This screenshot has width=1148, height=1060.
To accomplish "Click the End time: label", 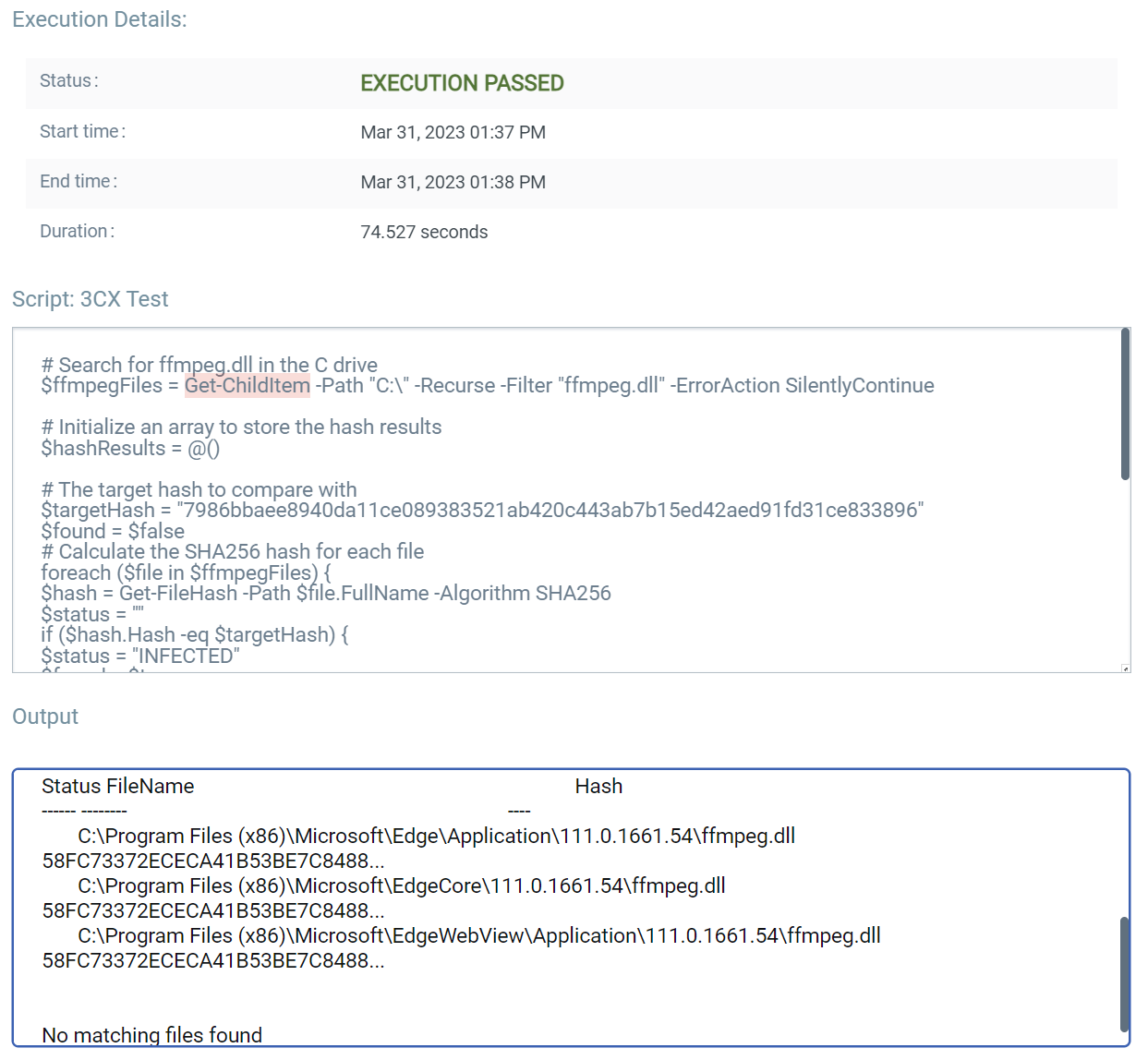I will point(79,181).
